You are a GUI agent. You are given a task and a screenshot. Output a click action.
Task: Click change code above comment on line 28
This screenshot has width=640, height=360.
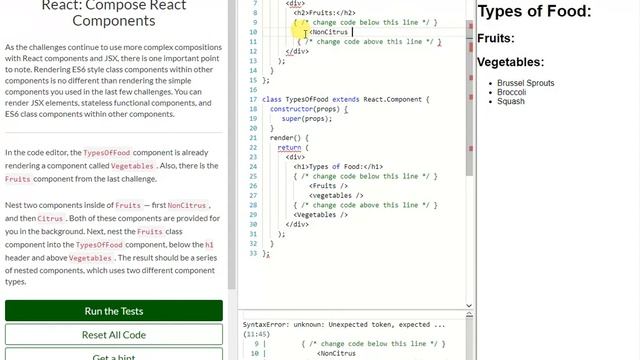click(365, 205)
